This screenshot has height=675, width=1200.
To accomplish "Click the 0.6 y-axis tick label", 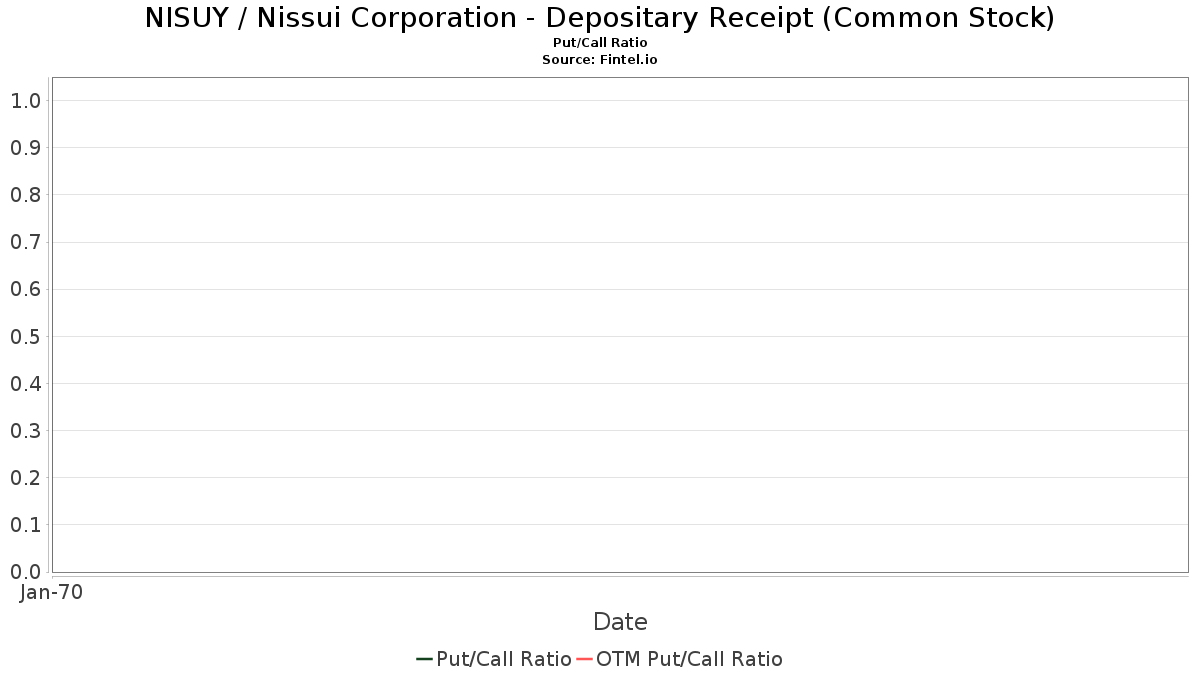I will point(25,289).
